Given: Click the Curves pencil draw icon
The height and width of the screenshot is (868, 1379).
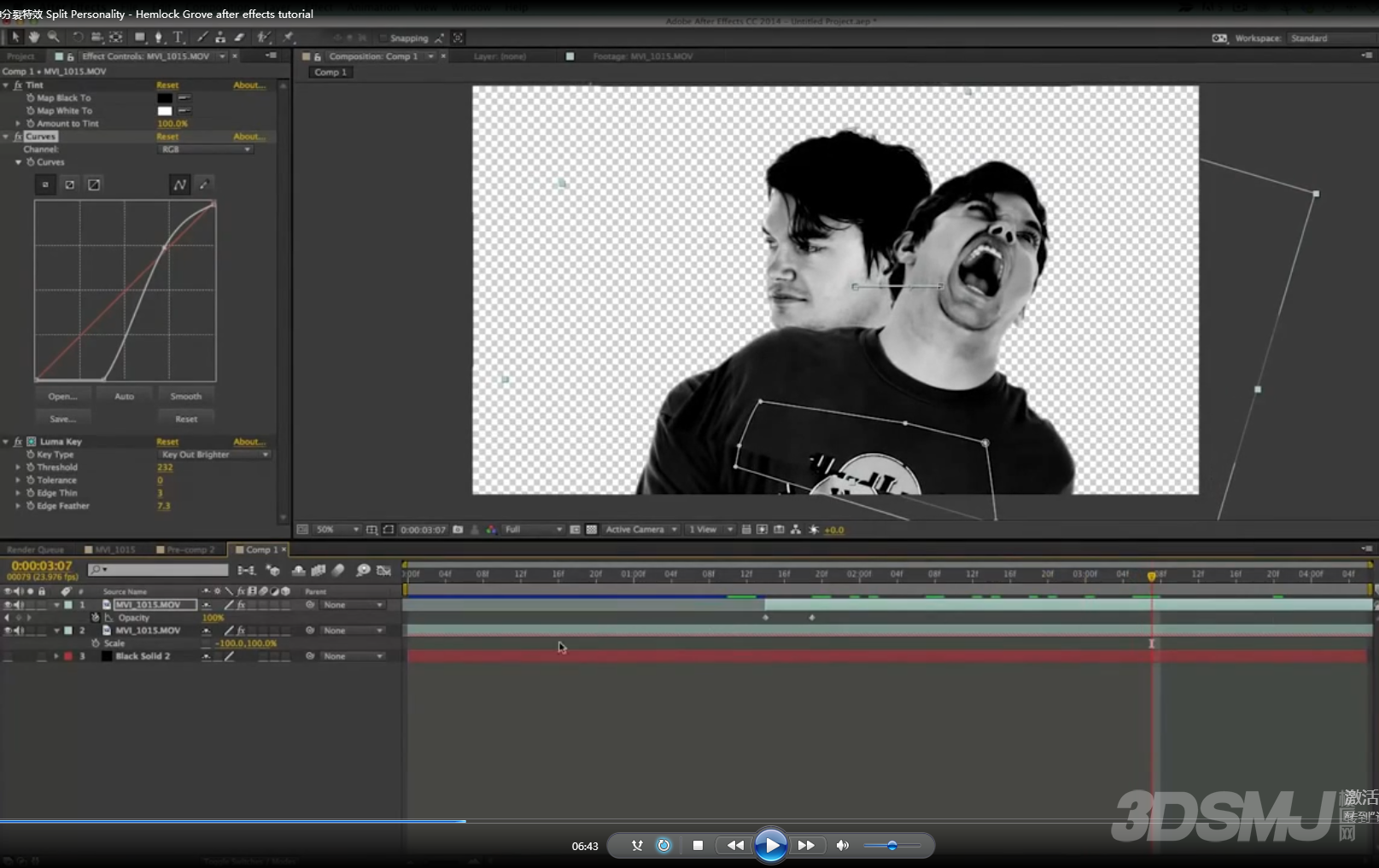Looking at the screenshot, I should coord(203,184).
